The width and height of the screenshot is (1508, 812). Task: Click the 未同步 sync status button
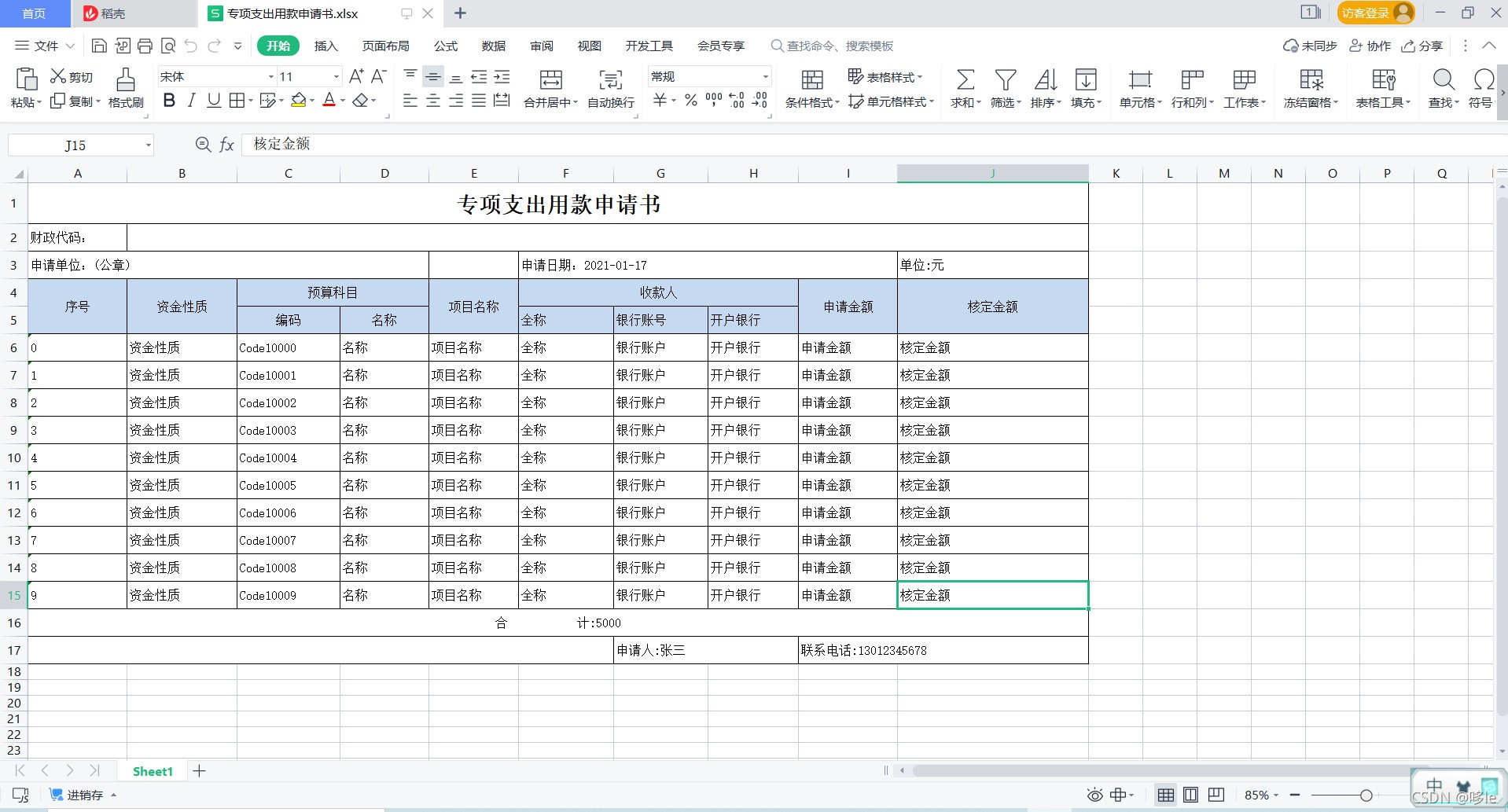1310,46
